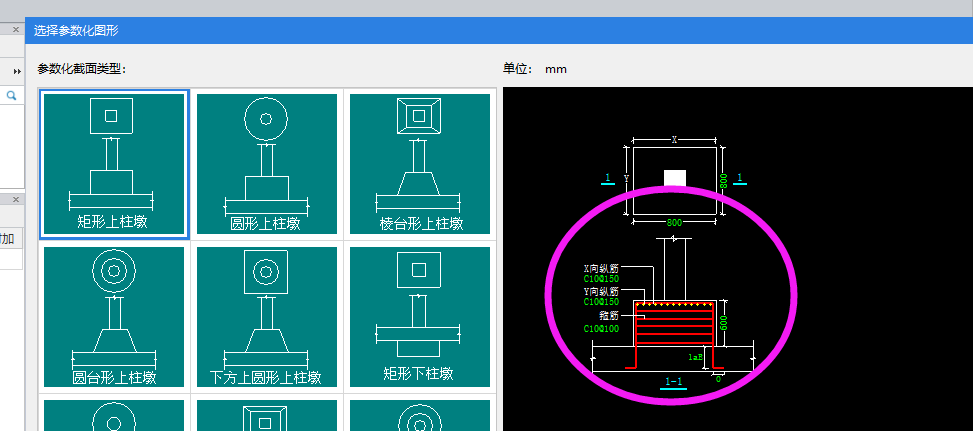This screenshot has width=973, height=431.
Task: Edit the green 800 height dimension value
Action: tap(724, 181)
